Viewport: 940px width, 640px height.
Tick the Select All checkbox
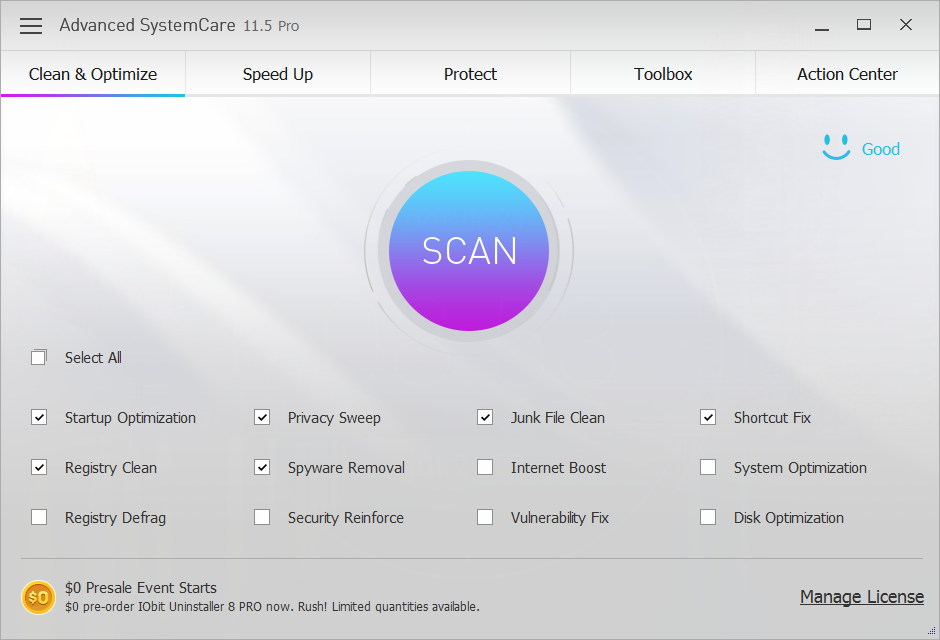pyautogui.click(x=38, y=358)
